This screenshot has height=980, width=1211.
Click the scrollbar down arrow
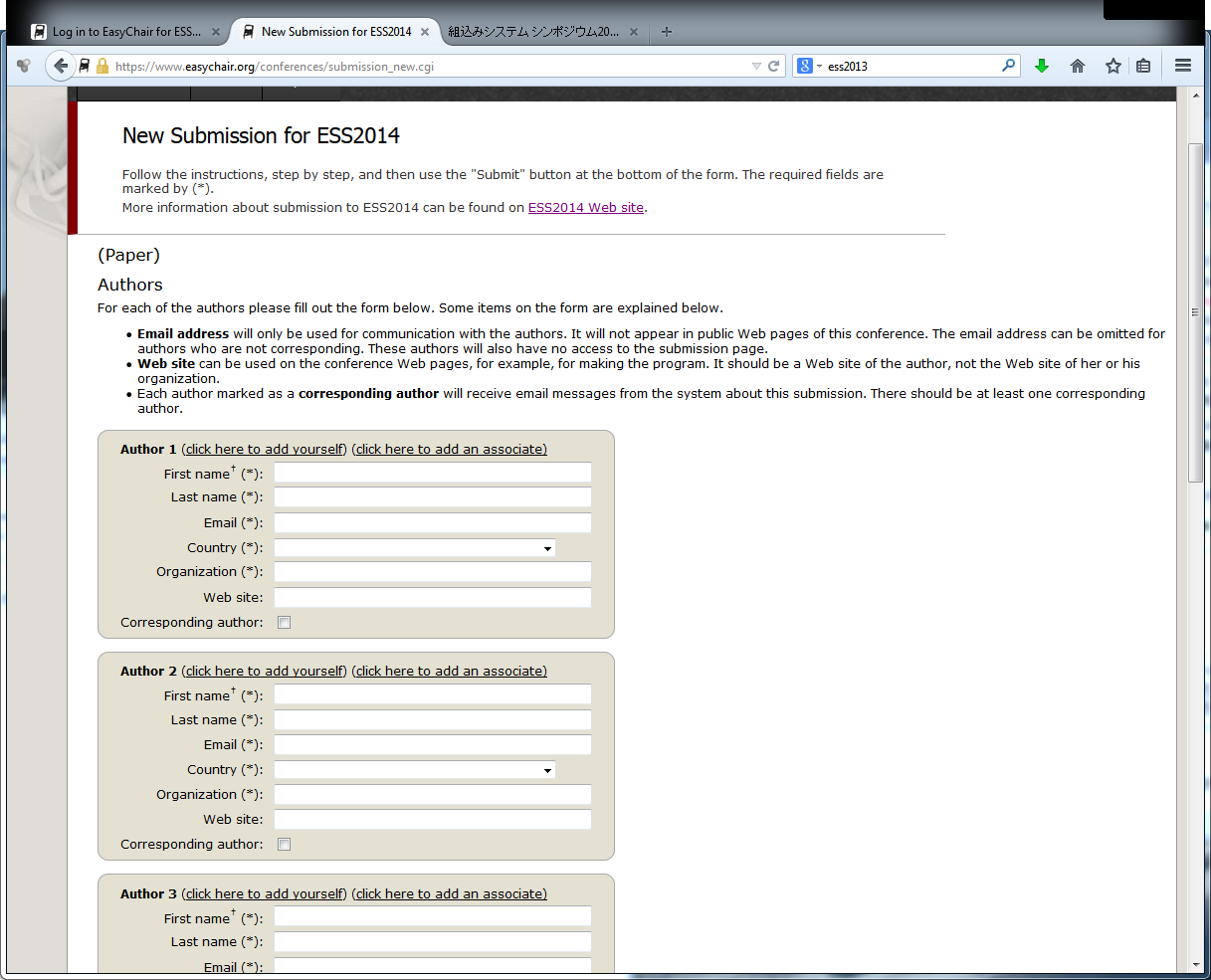point(1196,964)
